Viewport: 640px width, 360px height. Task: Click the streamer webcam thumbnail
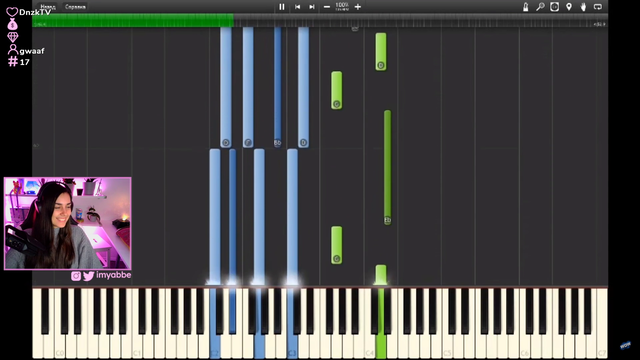click(x=68, y=223)
